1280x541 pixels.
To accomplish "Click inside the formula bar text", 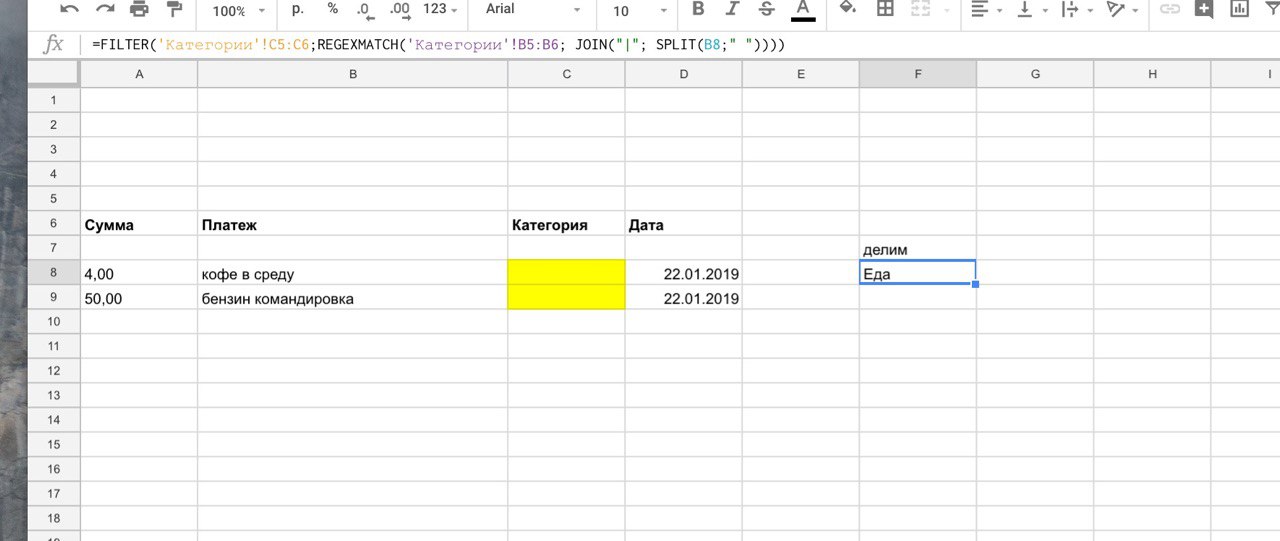I will coord(438,46).
